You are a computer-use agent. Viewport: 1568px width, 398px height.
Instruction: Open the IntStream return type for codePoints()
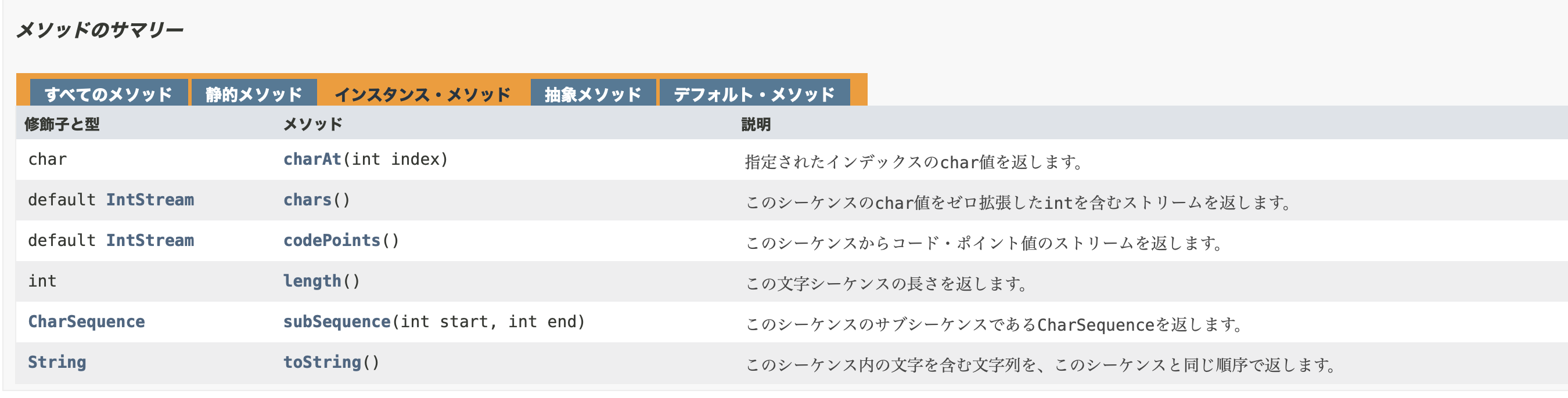click(x=151, y=240)
